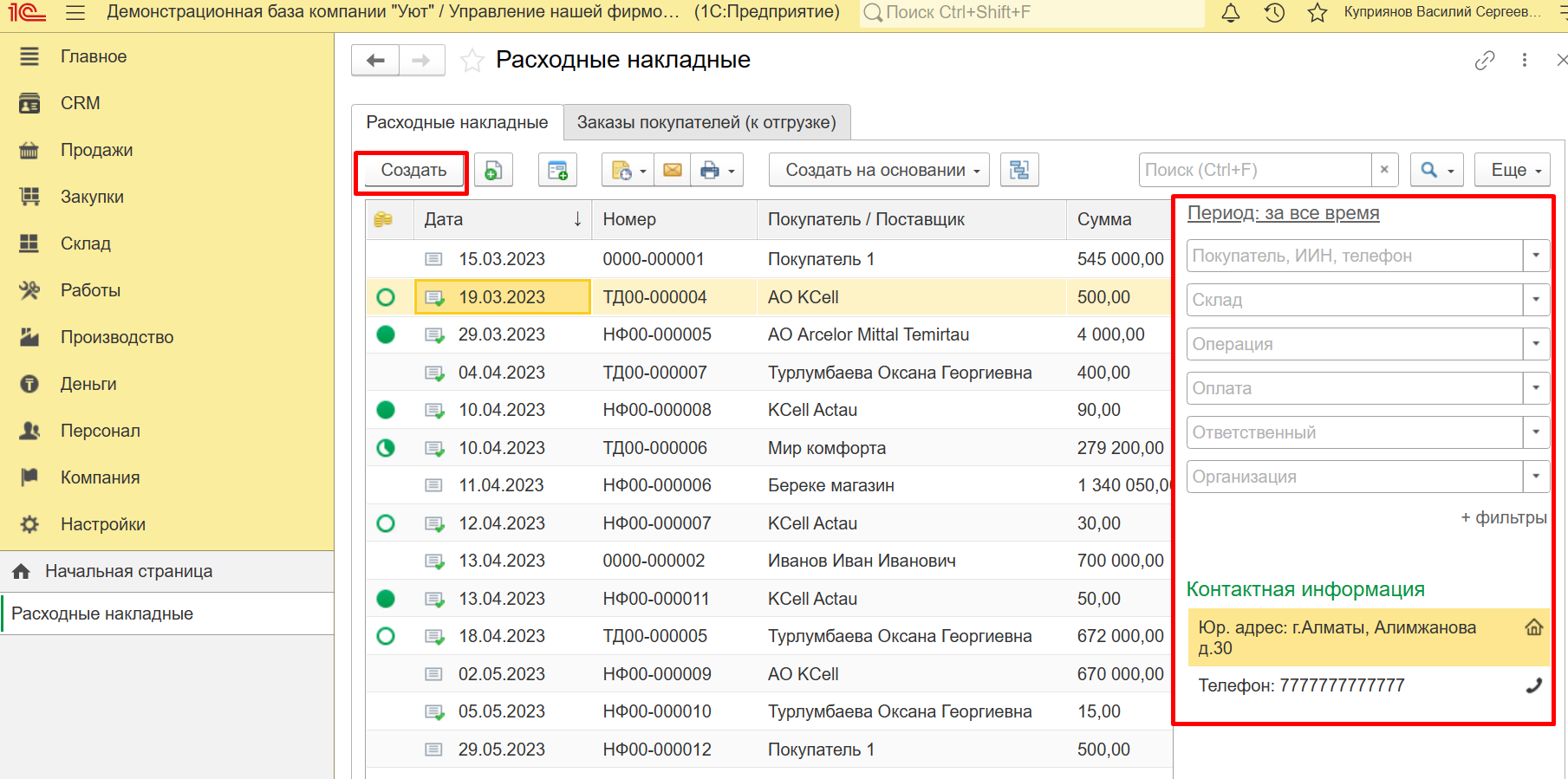Screen dimensions: 1568x779
Task: Open the Продажи section in sidebar
Action: tap(96, 150)
